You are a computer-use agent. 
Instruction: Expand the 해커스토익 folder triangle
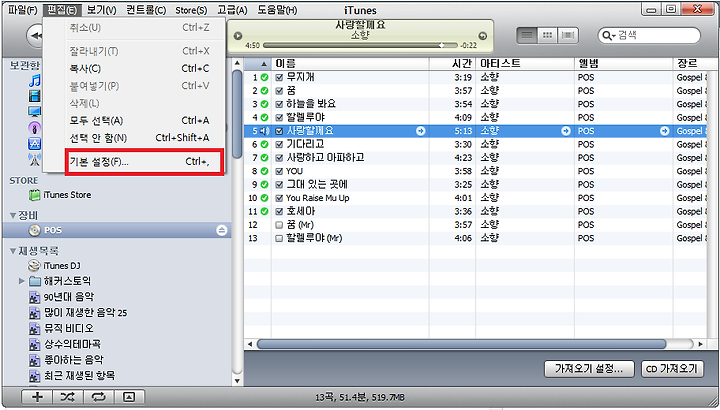[21, 281]
